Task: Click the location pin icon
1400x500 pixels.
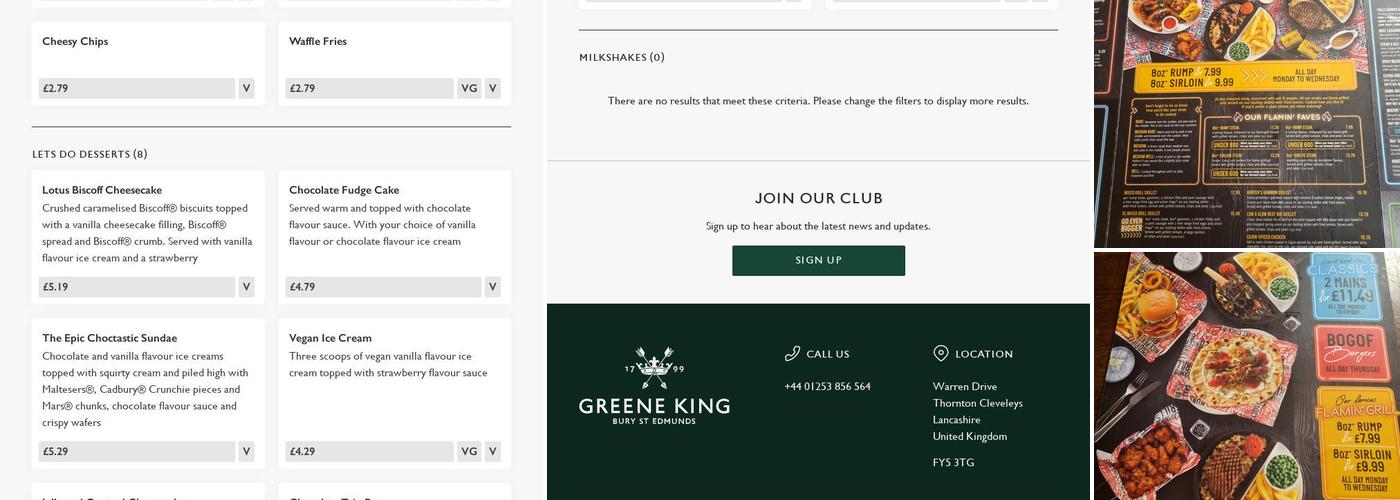Action: click(940, 353)
